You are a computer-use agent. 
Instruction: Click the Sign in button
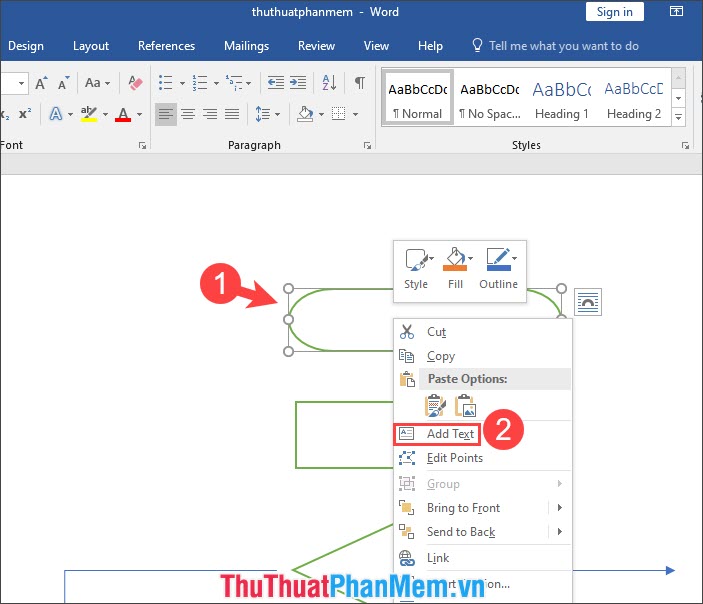pos(614,12)
